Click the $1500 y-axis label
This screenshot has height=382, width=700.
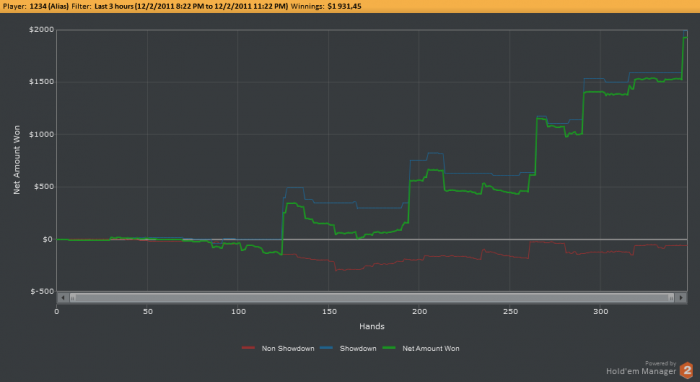click(42, 82)
